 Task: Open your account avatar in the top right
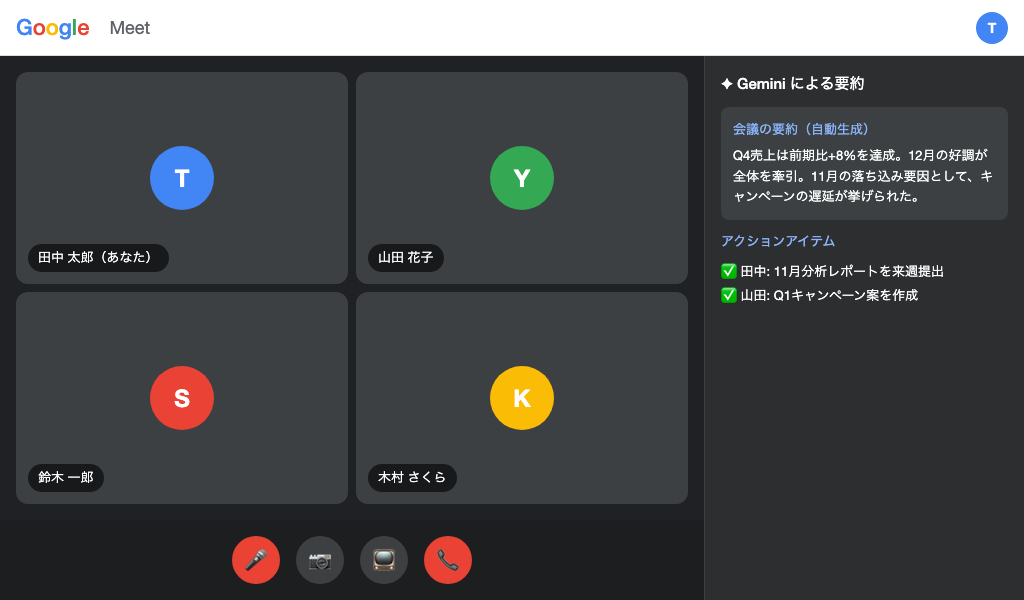click(992, 28)
